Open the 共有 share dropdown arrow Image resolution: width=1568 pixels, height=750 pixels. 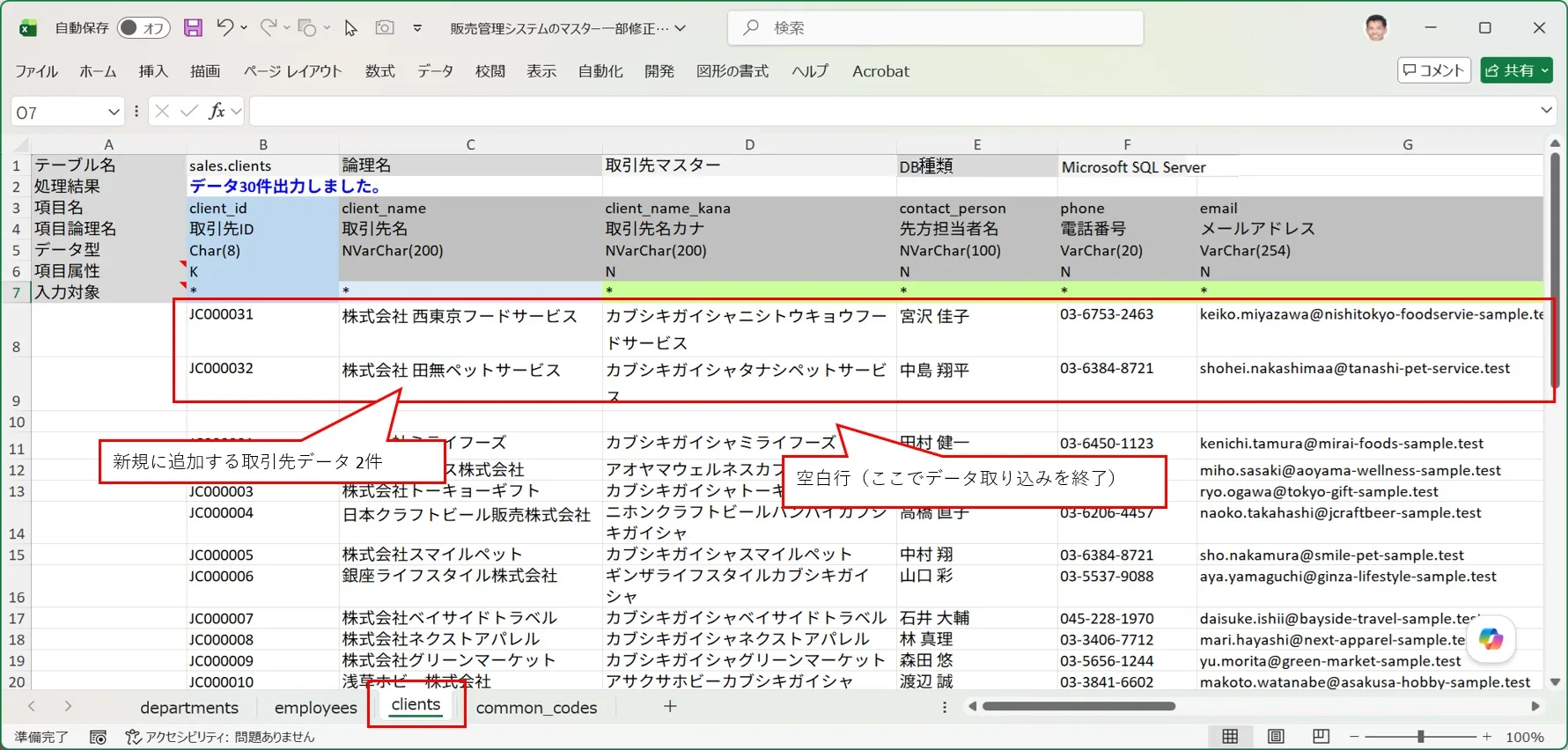pos(1544,70)
